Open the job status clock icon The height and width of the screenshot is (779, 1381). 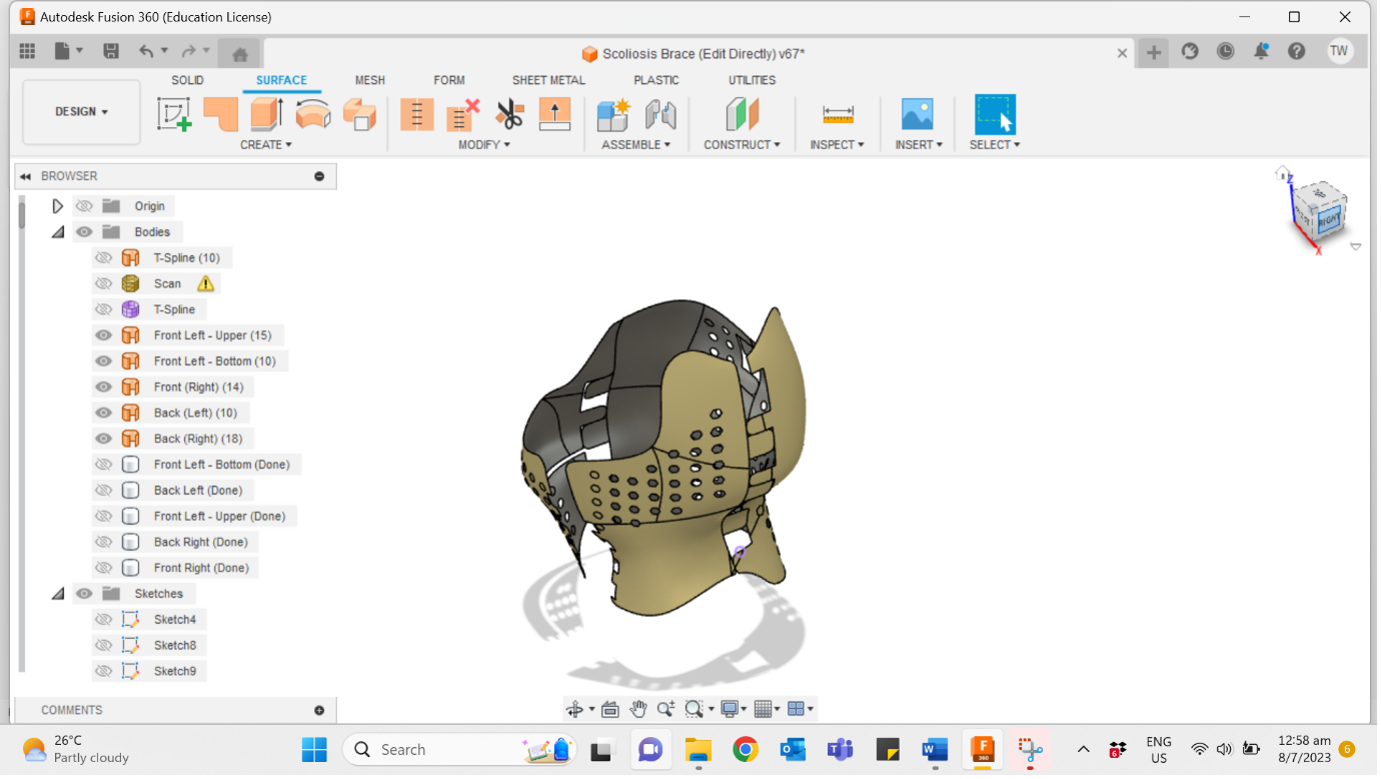(1225, 51)
